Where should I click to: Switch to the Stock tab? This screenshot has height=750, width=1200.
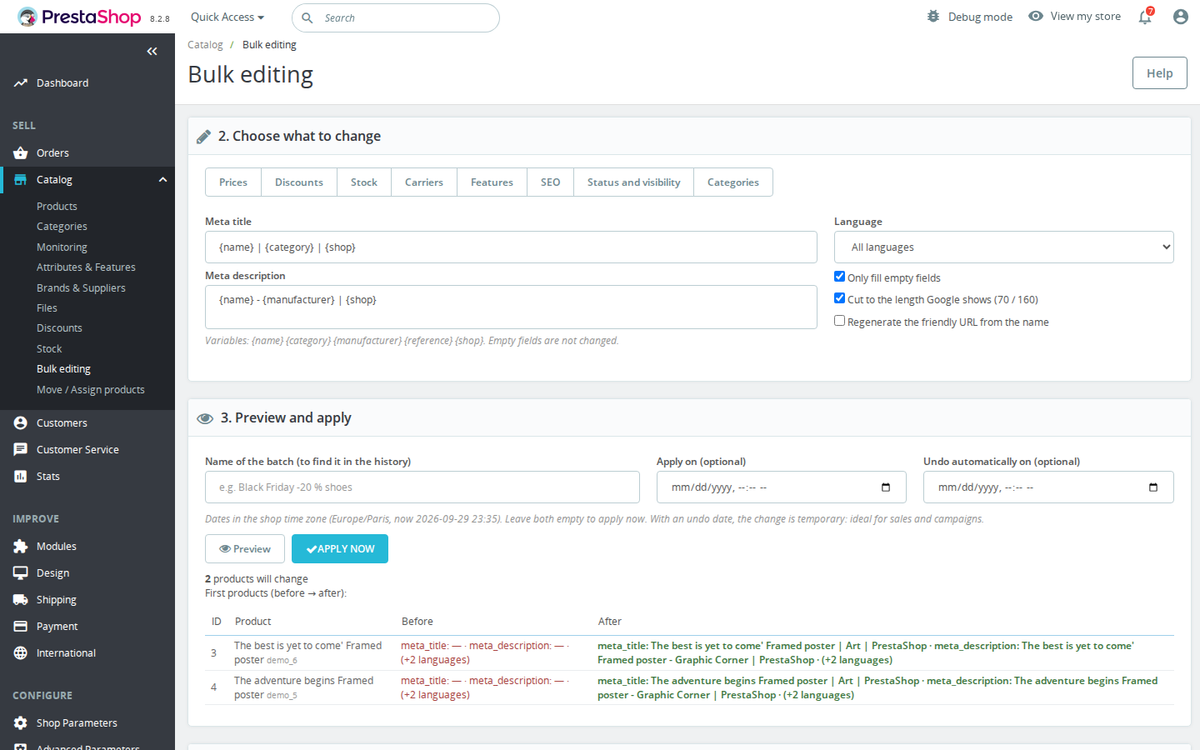click(364, 182)
